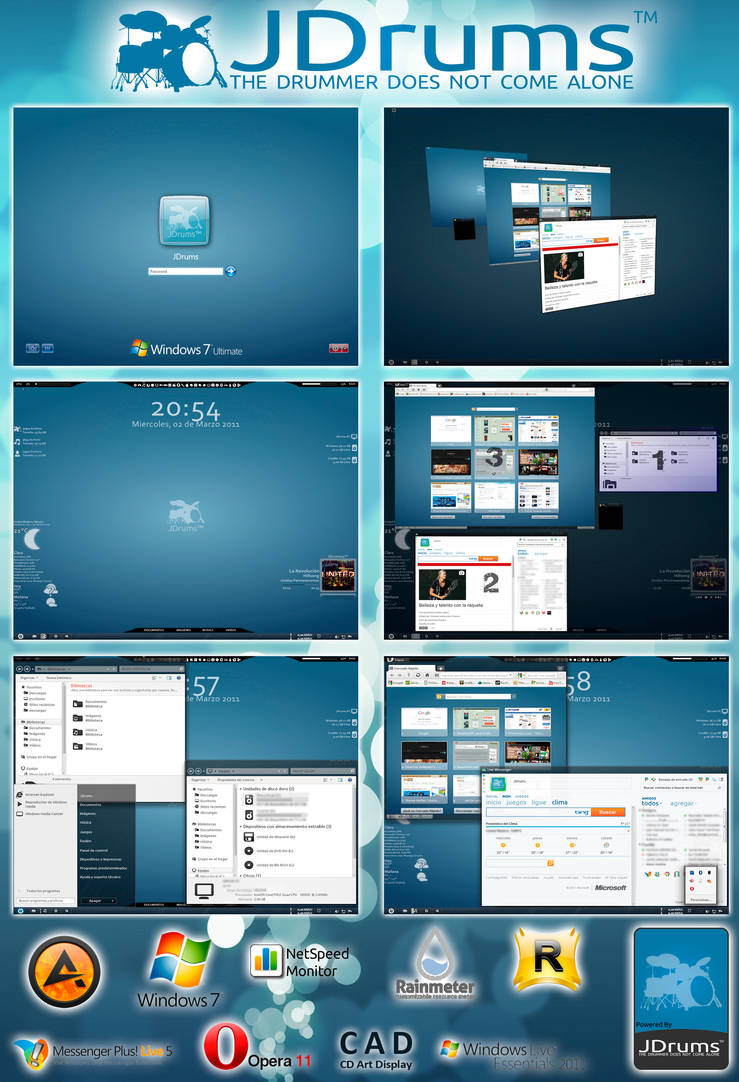
Task: Open the todos filter dropdown in Messenger
Action: pyautogui.click(x=651, y=803)
